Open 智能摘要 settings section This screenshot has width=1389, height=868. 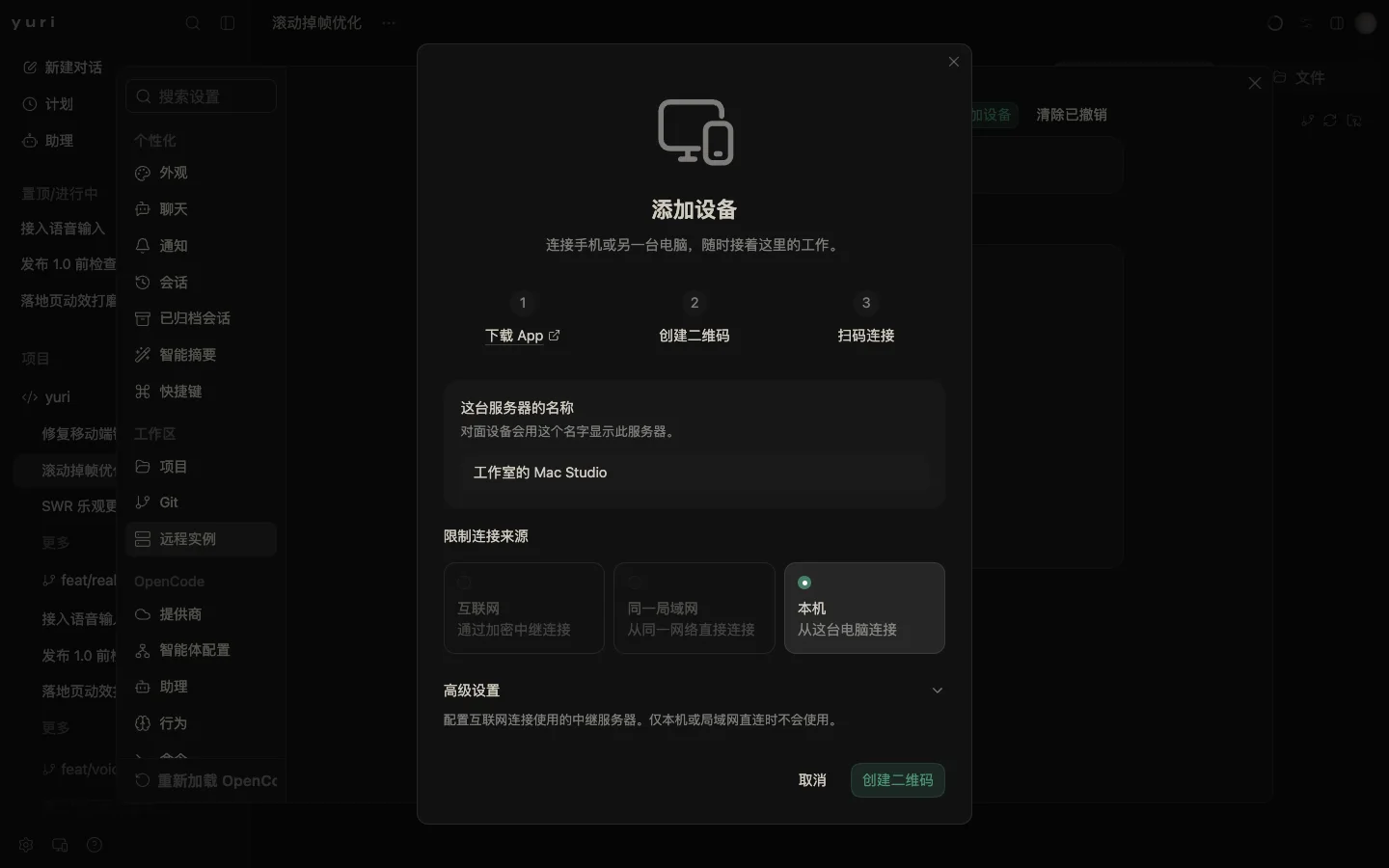[x=201, y=355]
